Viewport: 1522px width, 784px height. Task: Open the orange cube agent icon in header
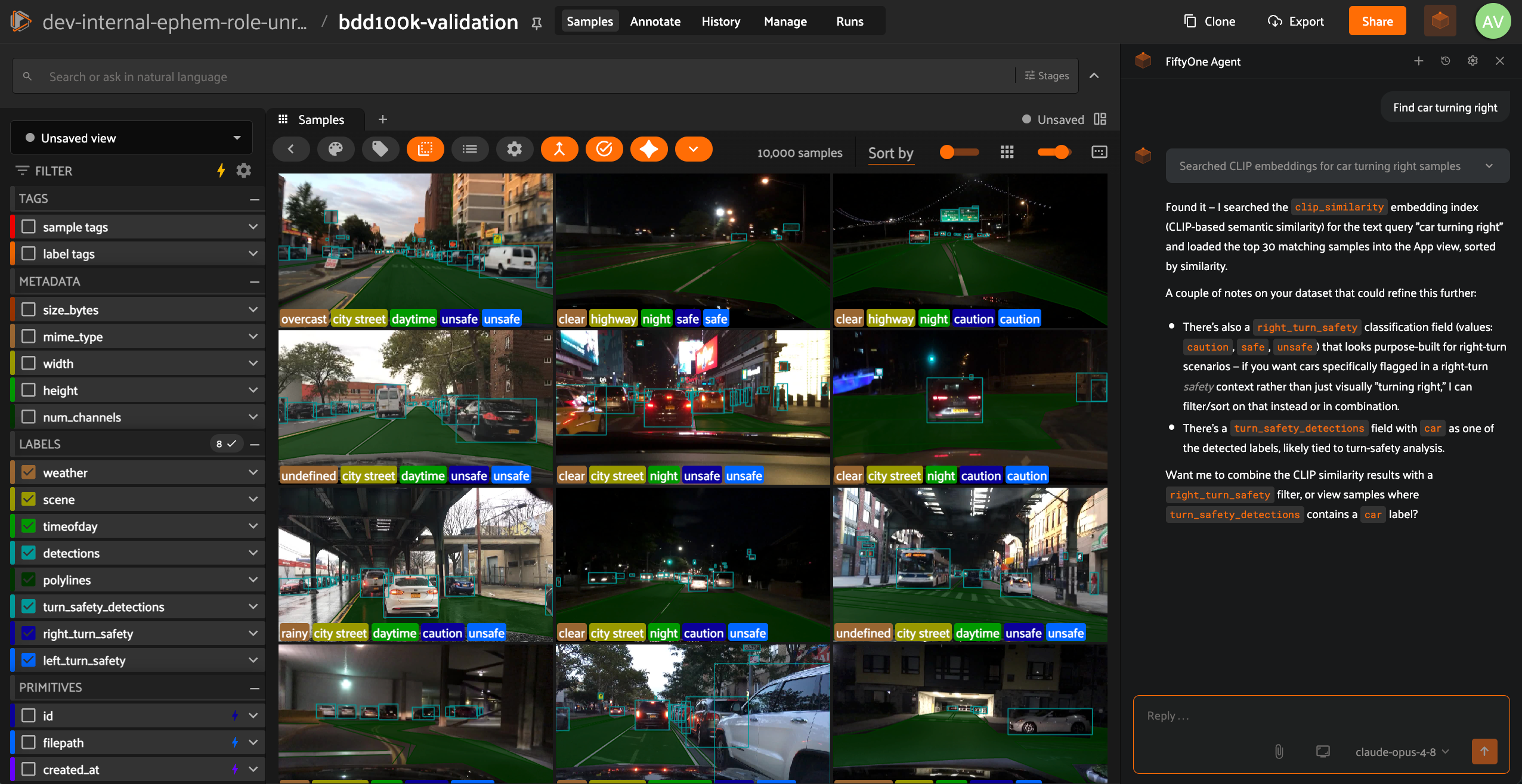[x=1440, y=21]
